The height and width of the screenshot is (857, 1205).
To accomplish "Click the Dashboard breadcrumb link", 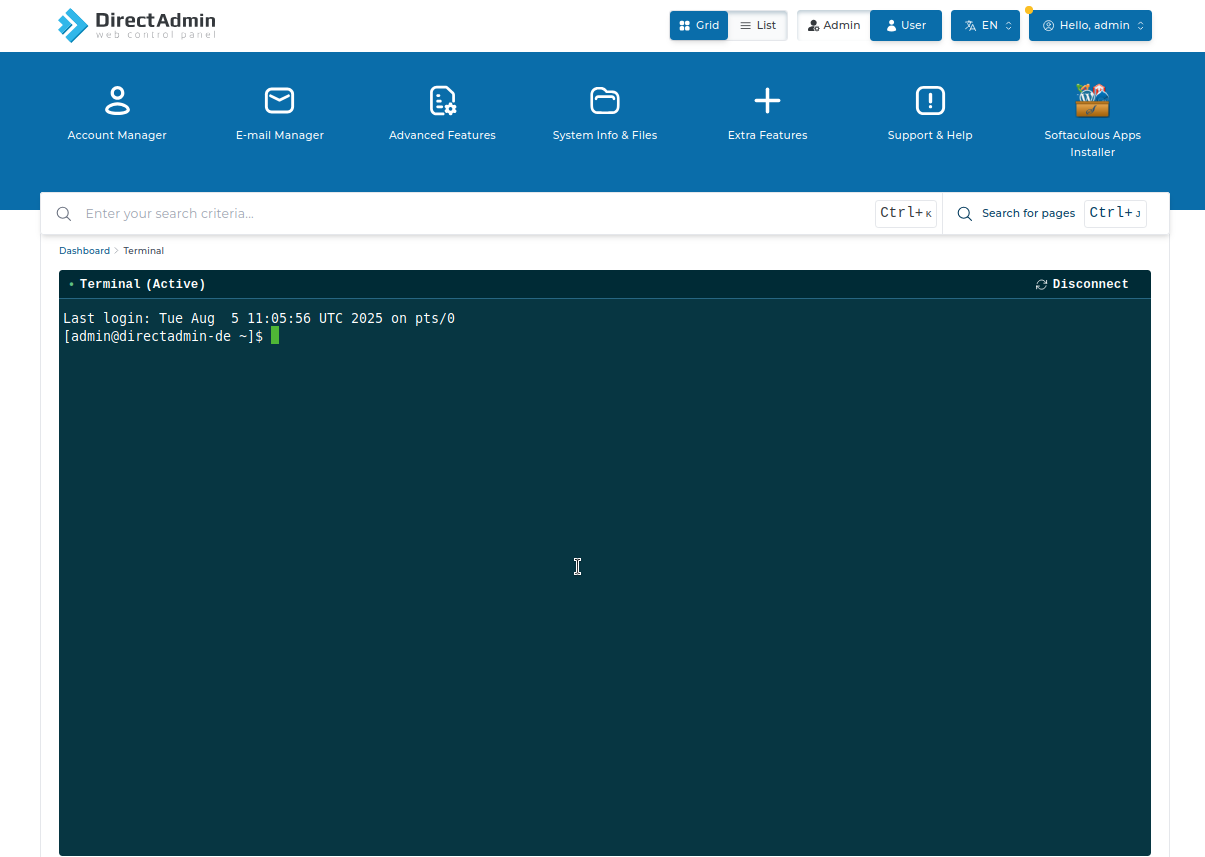I will [84, 251].
